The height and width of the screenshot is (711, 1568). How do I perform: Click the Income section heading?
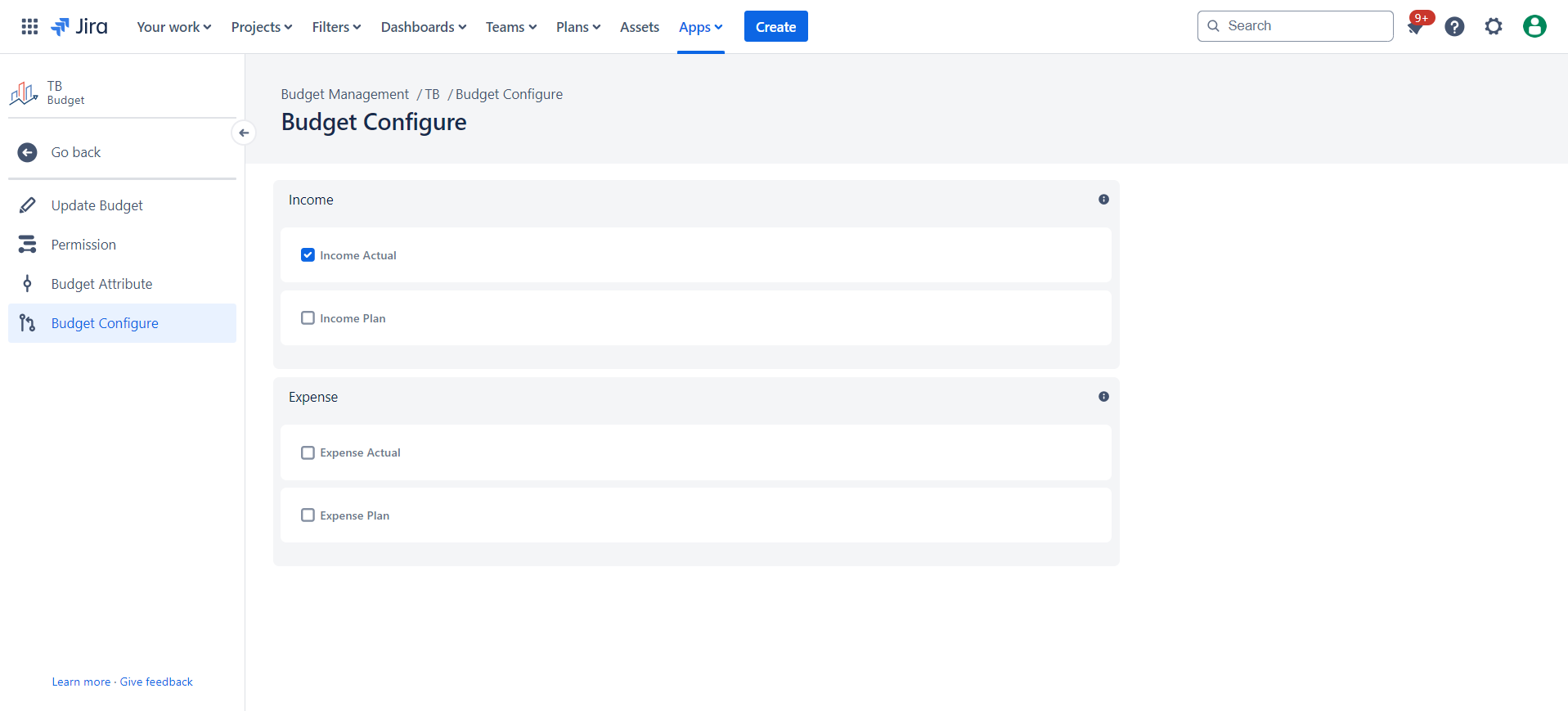311,200
